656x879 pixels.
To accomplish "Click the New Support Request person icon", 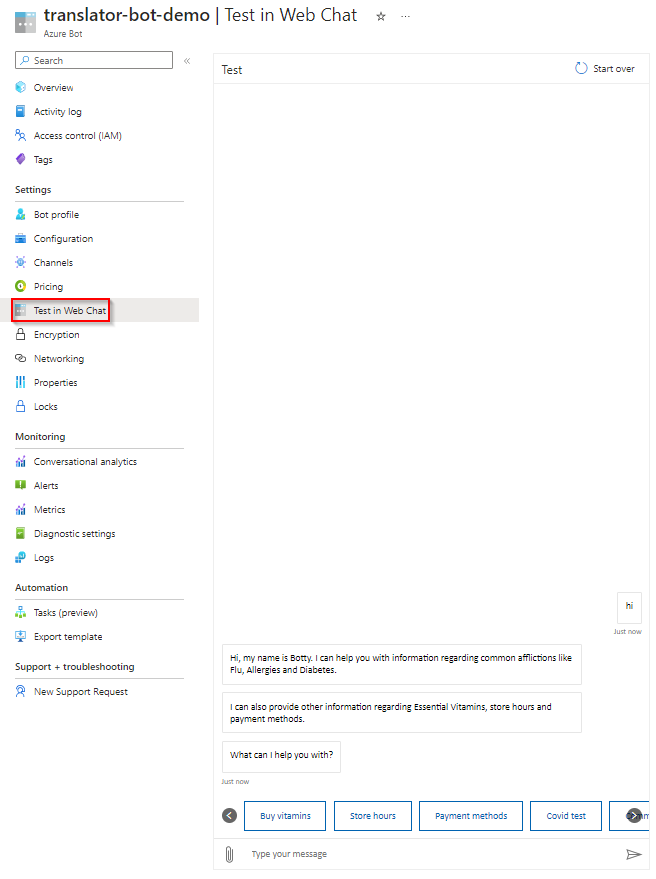I will pyautogui.click(x=21, y=691).
